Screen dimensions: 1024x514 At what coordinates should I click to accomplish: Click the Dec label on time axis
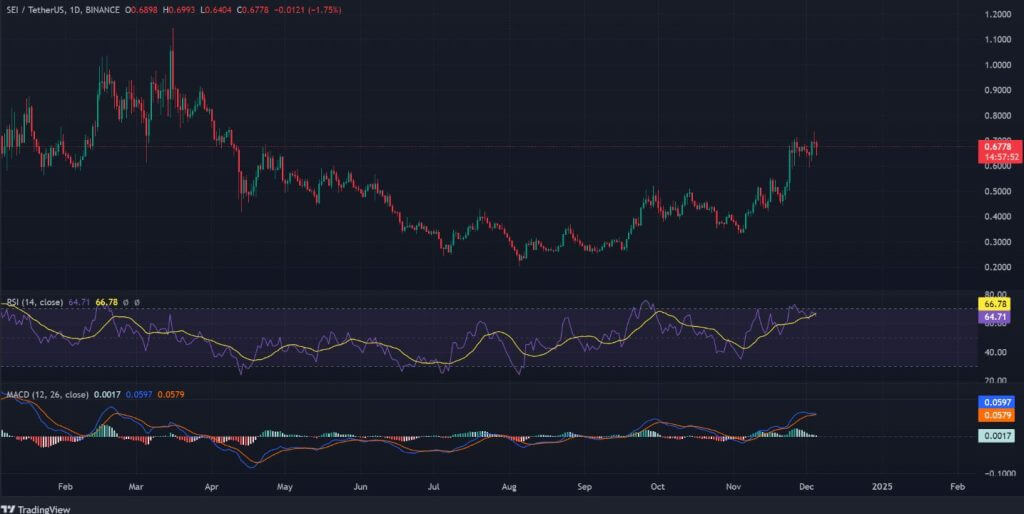[807, 487]
